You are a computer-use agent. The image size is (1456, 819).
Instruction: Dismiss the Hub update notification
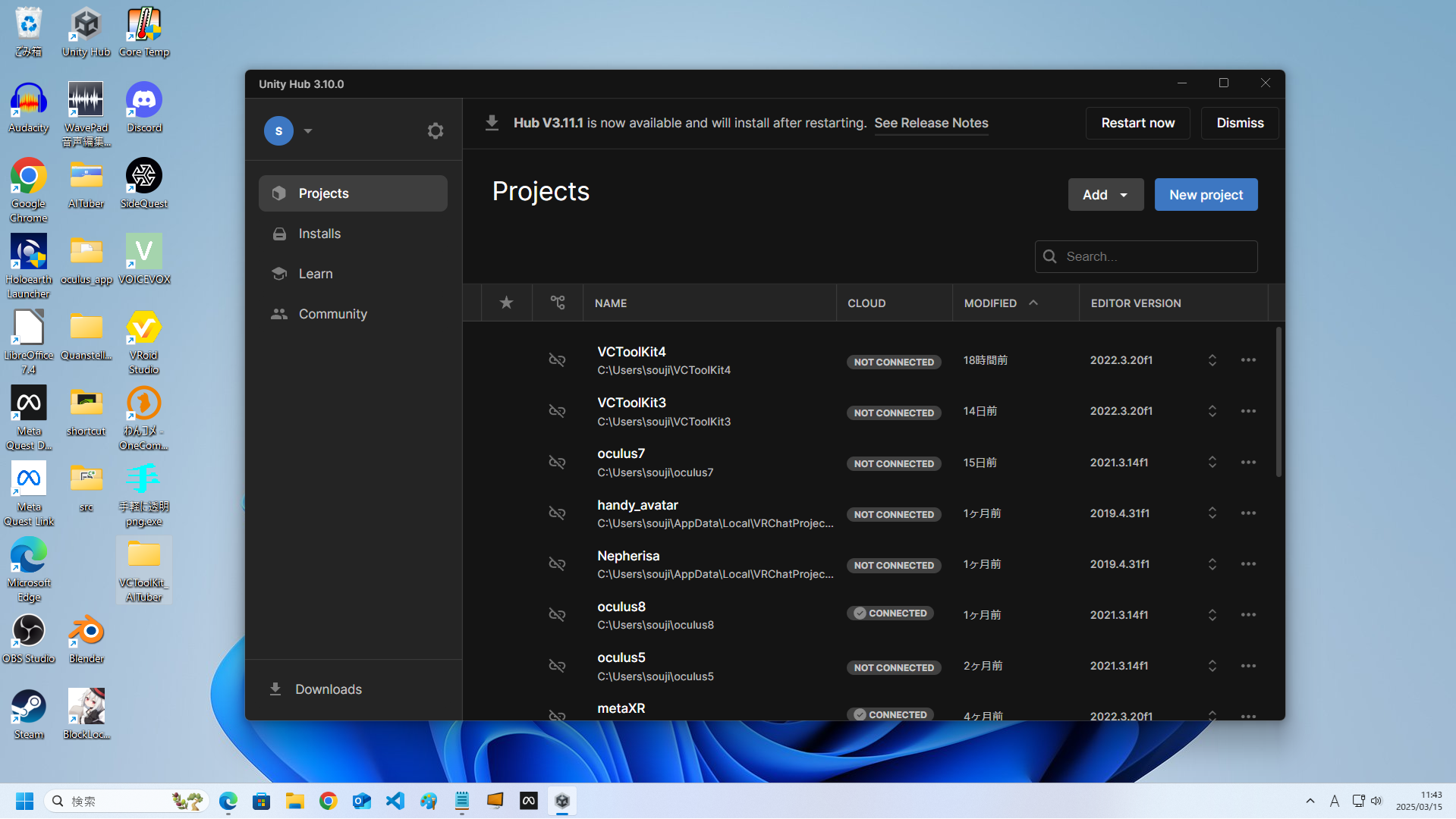pyautogui.click(x=1240, y=123)
